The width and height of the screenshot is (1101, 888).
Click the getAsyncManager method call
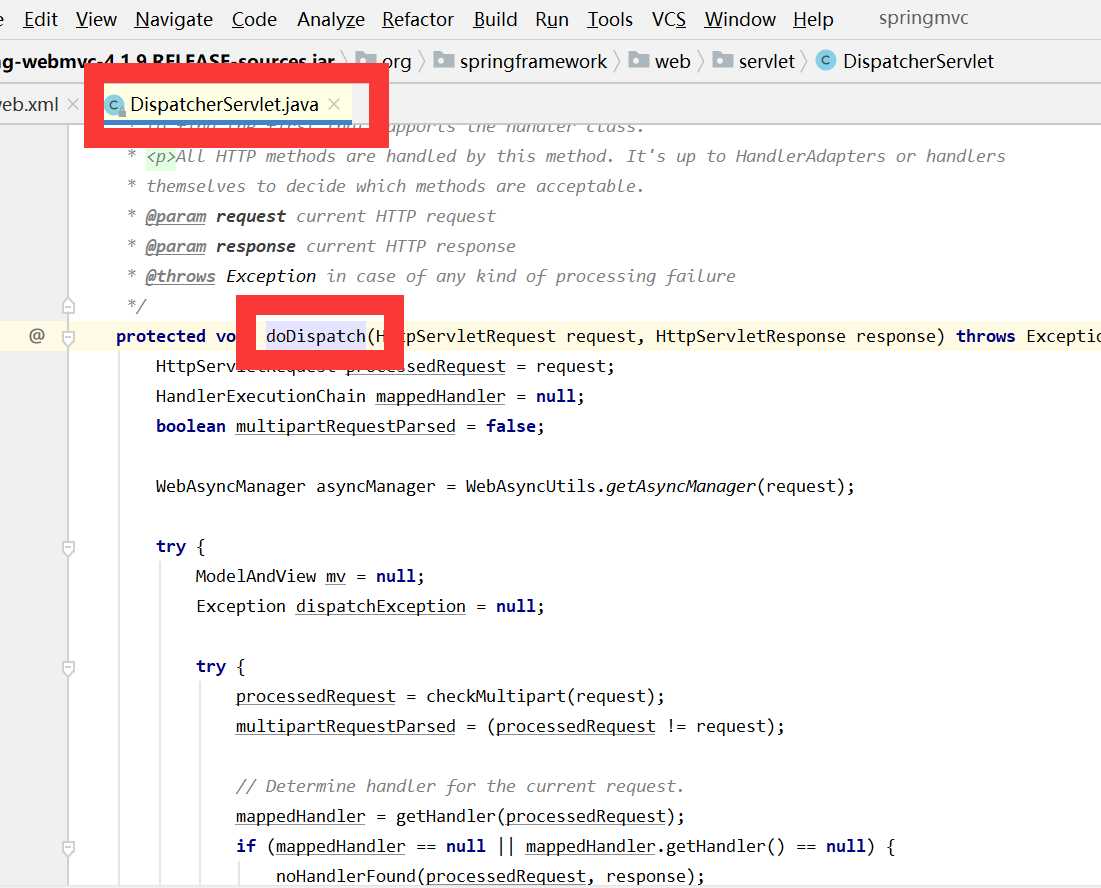[680, 486]
